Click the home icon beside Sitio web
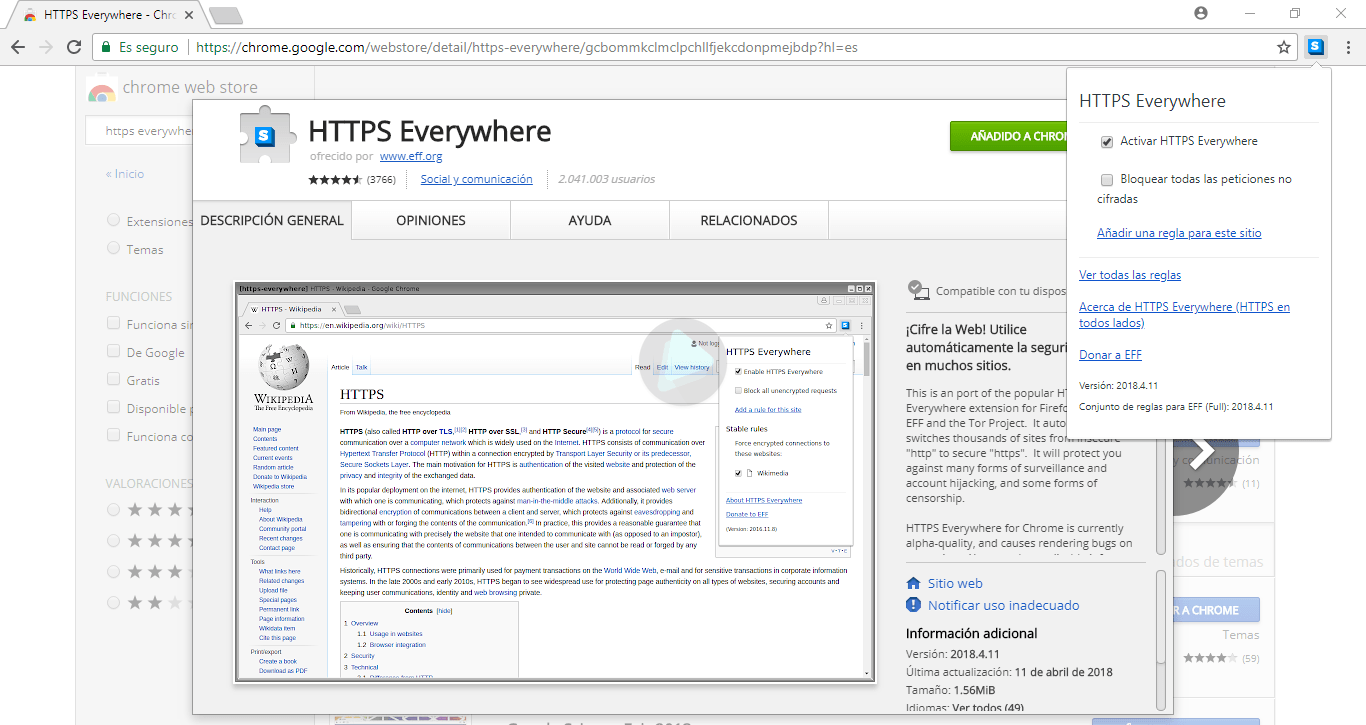The height and width of the screenshot is (725, 1366). point(913,583)
